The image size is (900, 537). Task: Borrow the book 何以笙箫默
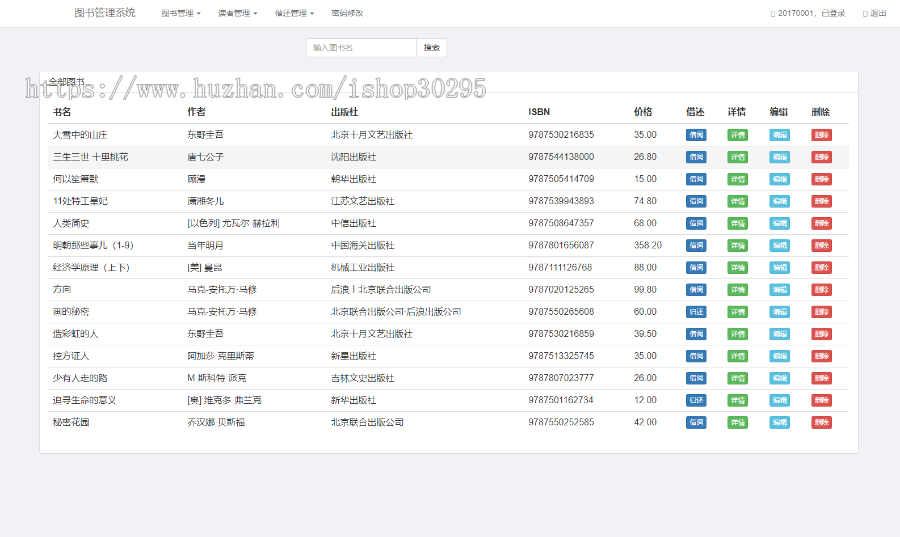click(x=696, y=179)
